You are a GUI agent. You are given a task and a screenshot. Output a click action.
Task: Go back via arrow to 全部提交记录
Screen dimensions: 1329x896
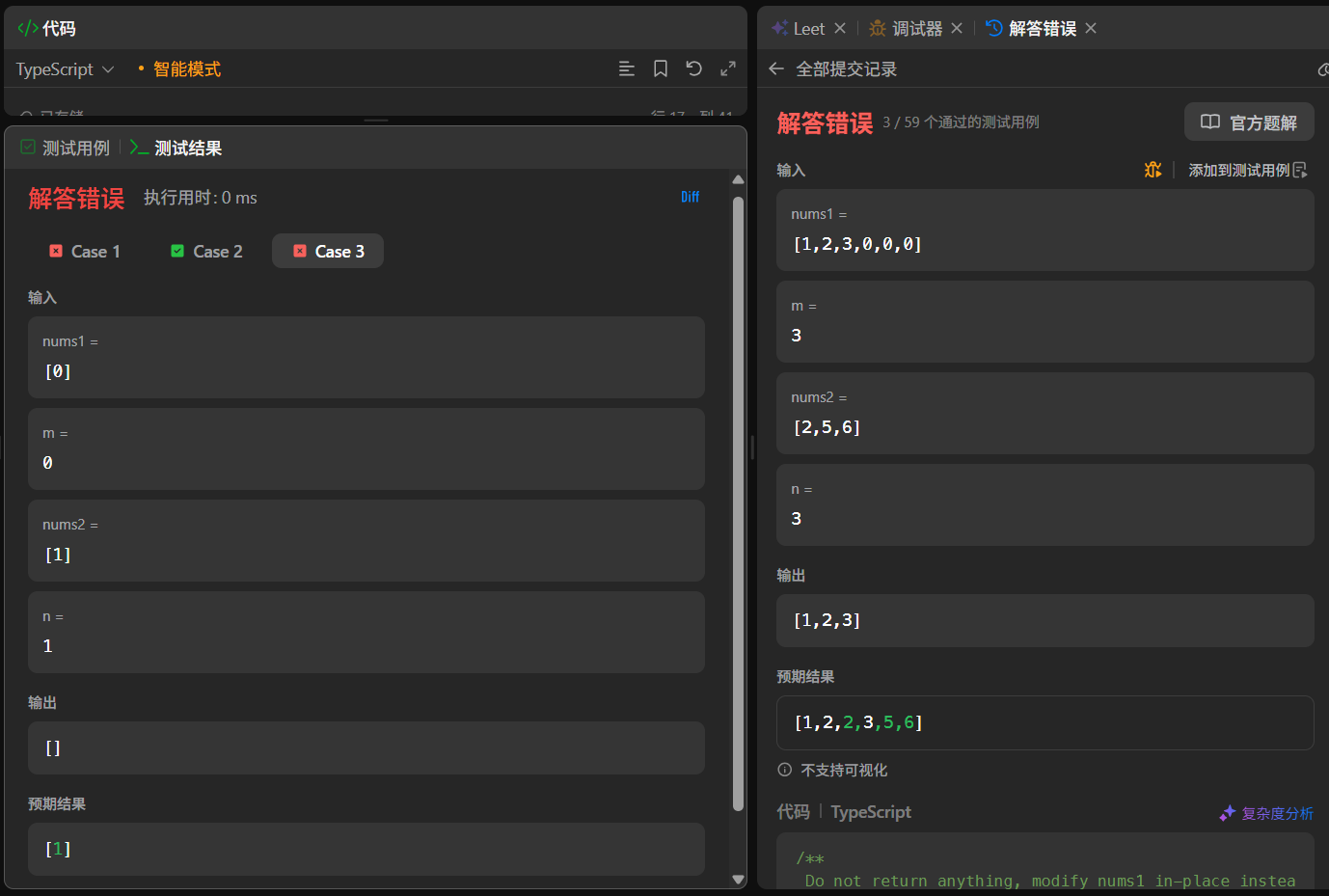pos(776,68)
